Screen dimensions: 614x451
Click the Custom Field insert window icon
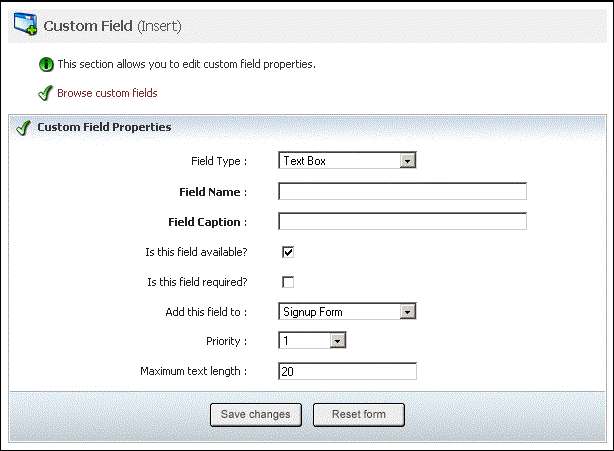(x=25, y=24)
